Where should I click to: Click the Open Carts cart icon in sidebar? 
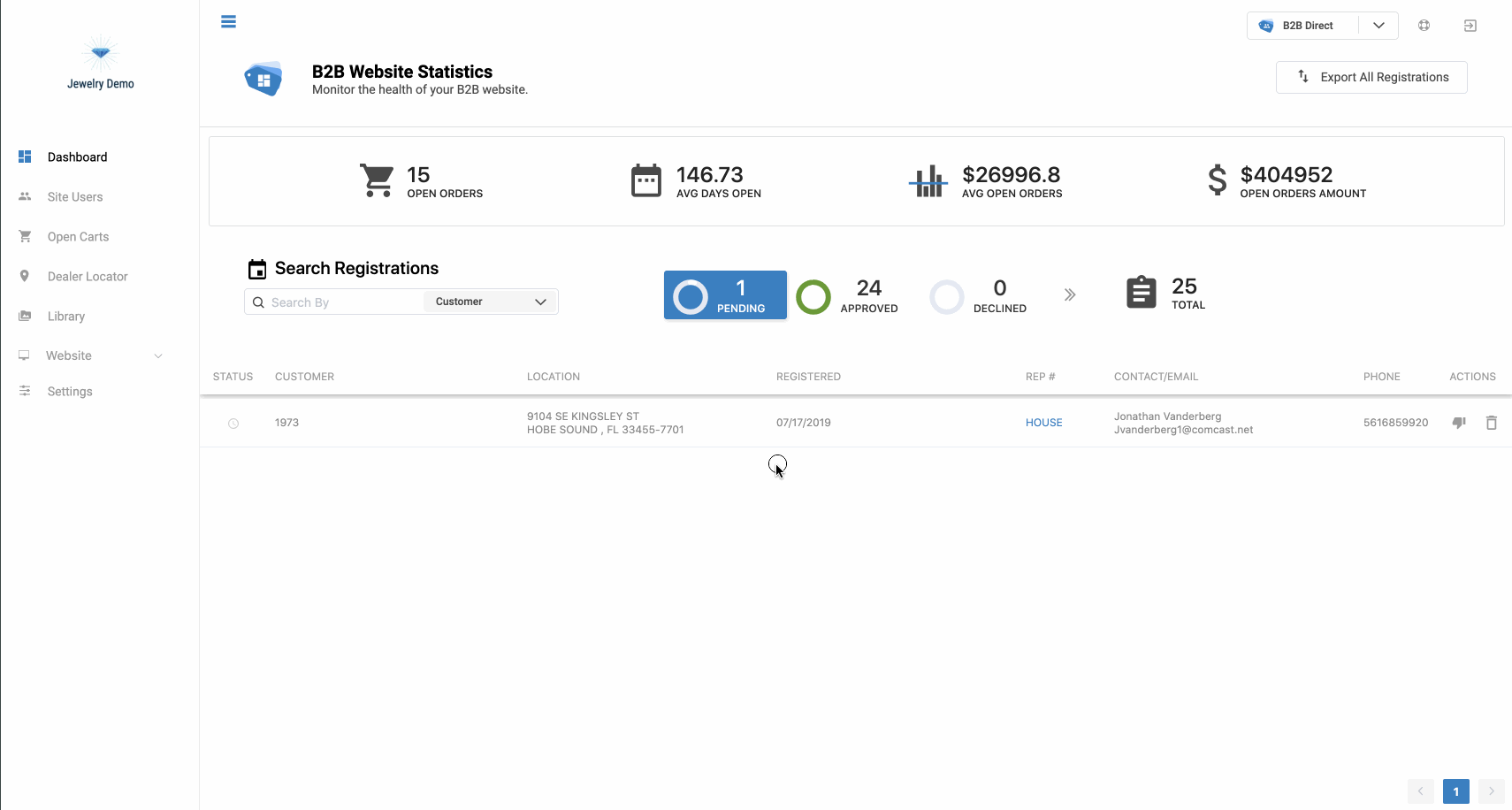25,236
